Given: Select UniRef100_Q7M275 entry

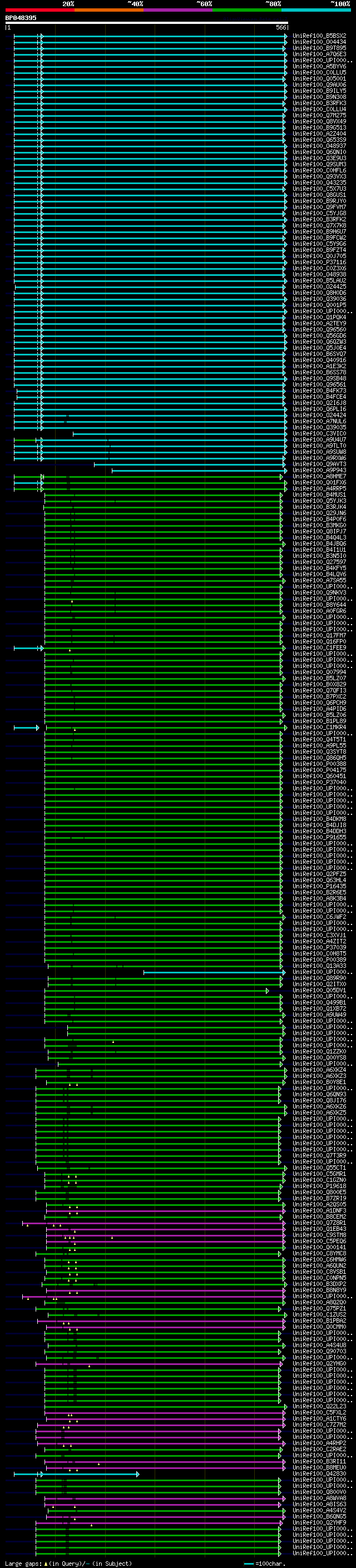Looking at the screenshot, I should click(319, 116).
